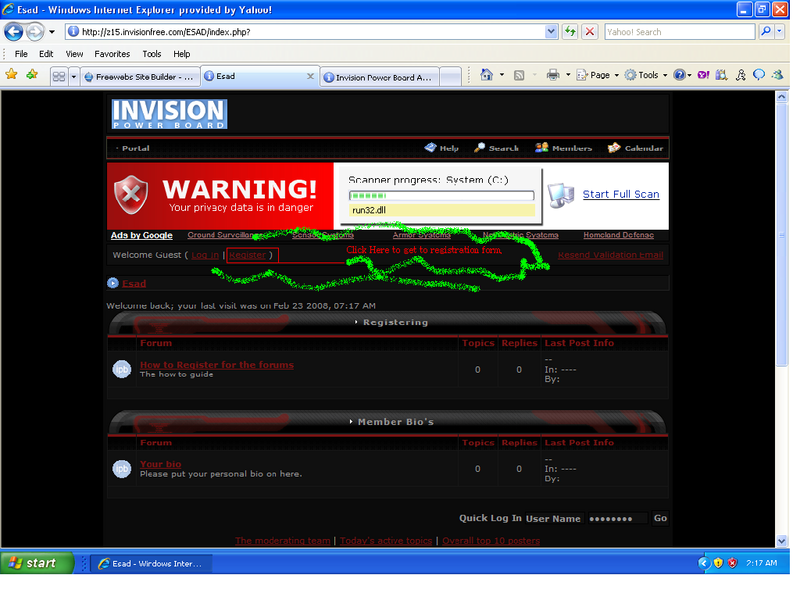Click the Esad breadcrumb link
Screen dimensions: 800x600
pos(134,284)
